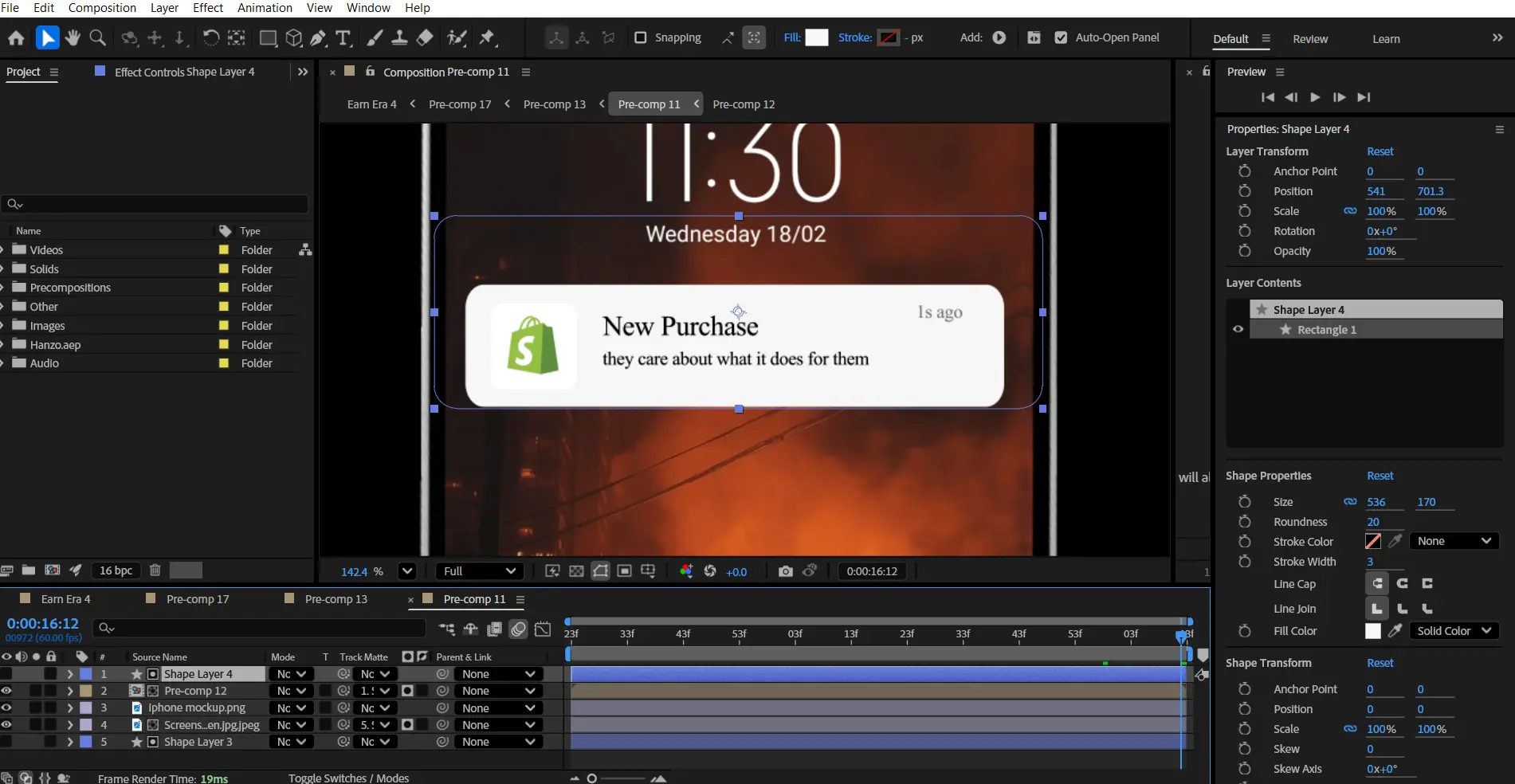Click Toggle Switches / Modes
The width and height of the screenshot is (1515, 784).
348,778
